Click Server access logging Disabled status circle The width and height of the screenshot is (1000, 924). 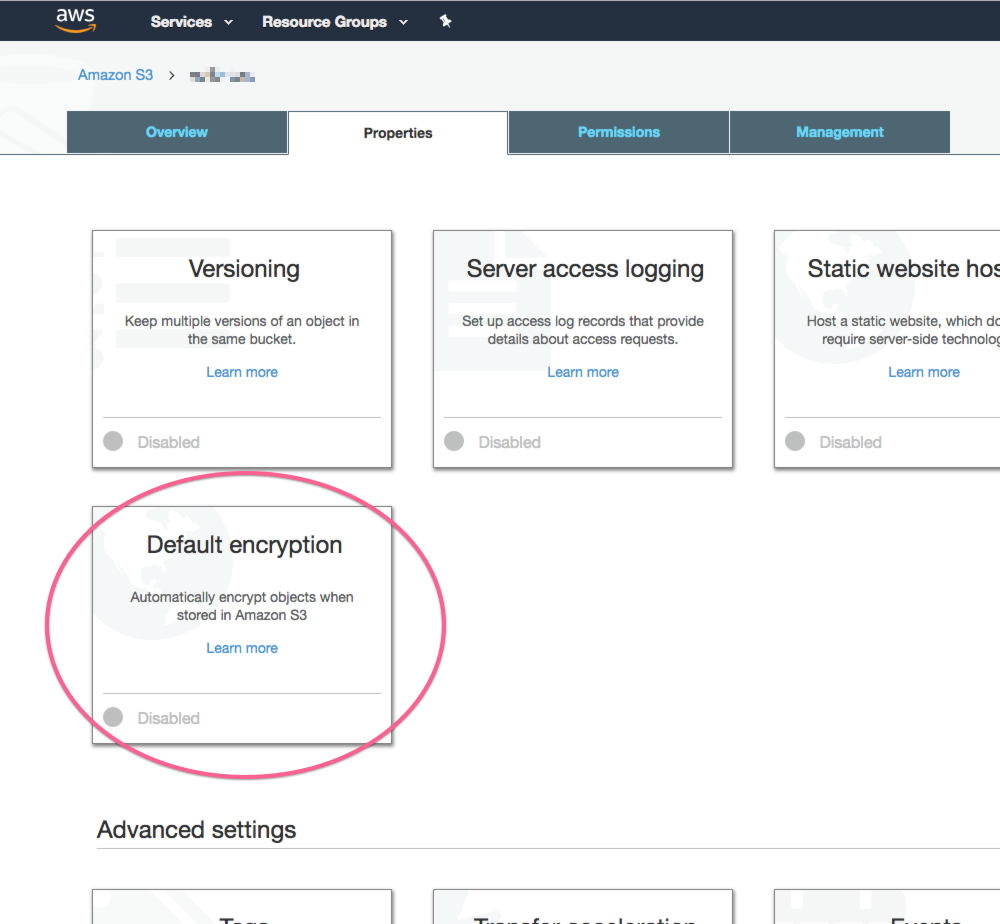coord(454,441)
